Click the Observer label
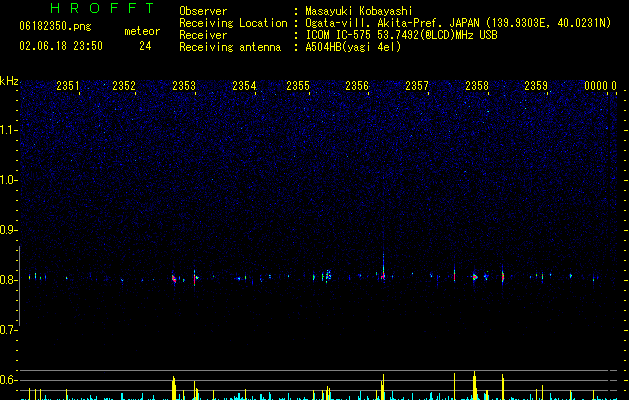The image size is (629, 400). pos(203,11)
